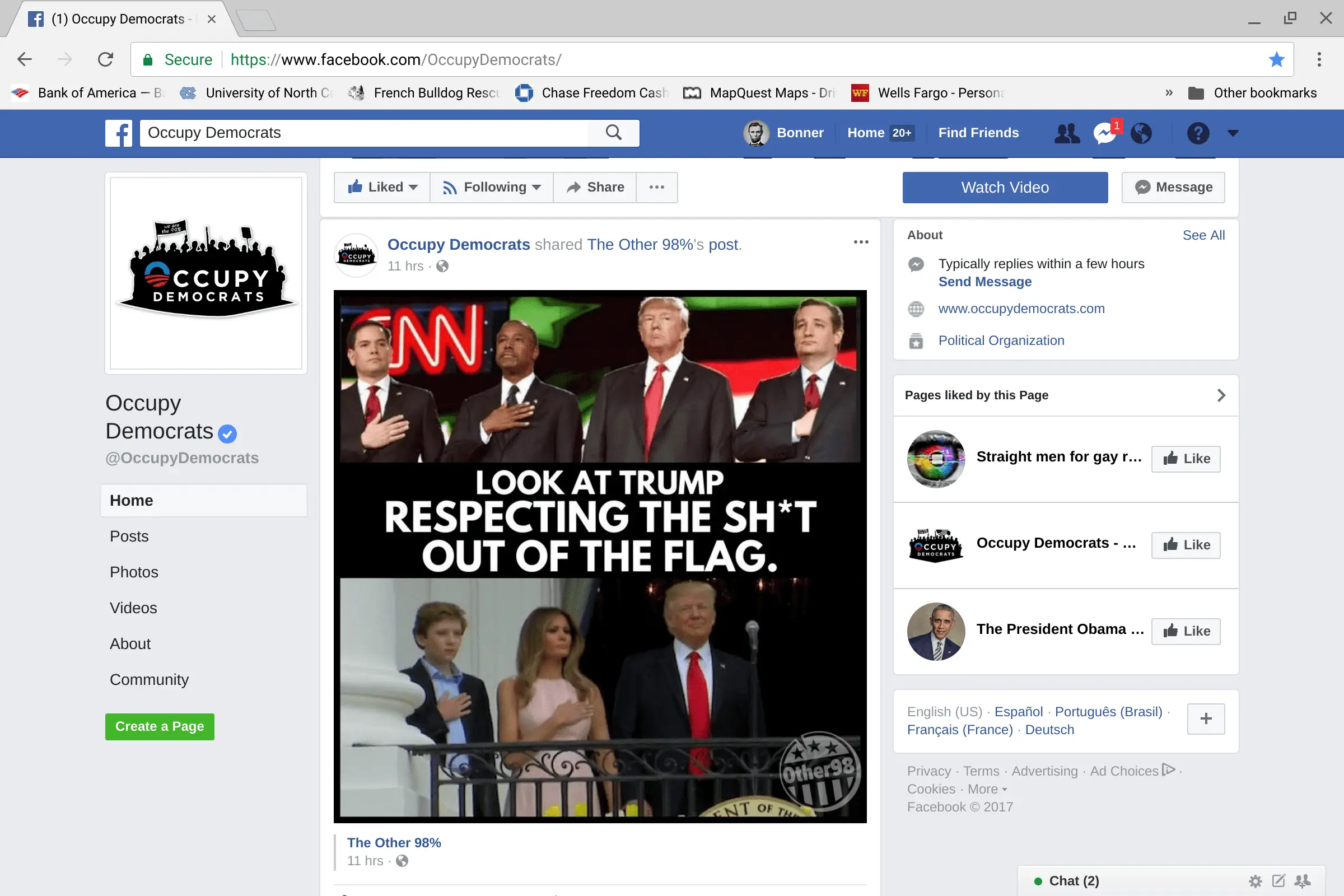Expand the account menu arrow in the top bar
The width and height of the screenshot is (1344, 896).
pyautogui.click(x=1233, y=133)
